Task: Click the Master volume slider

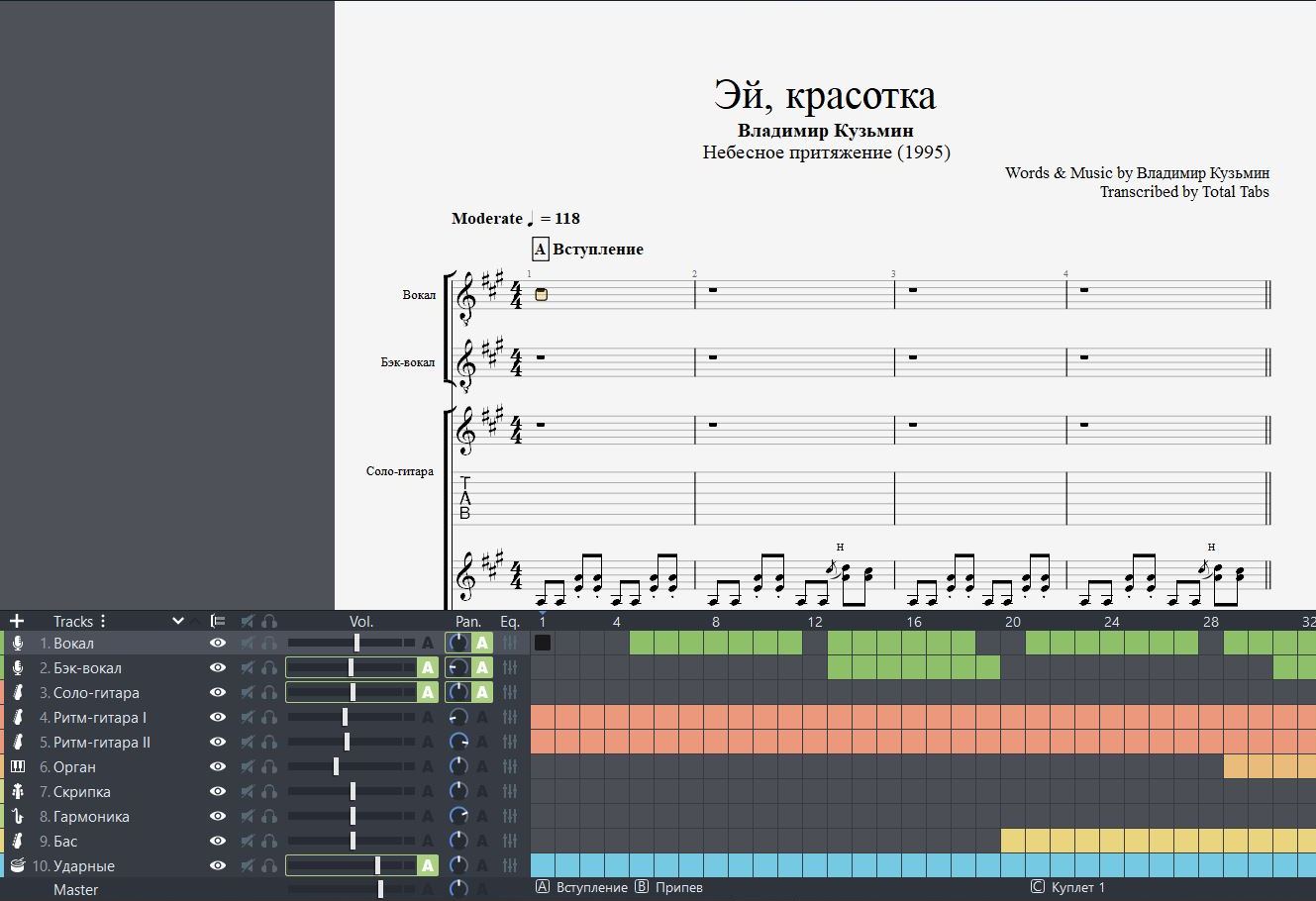Action: 380,889
